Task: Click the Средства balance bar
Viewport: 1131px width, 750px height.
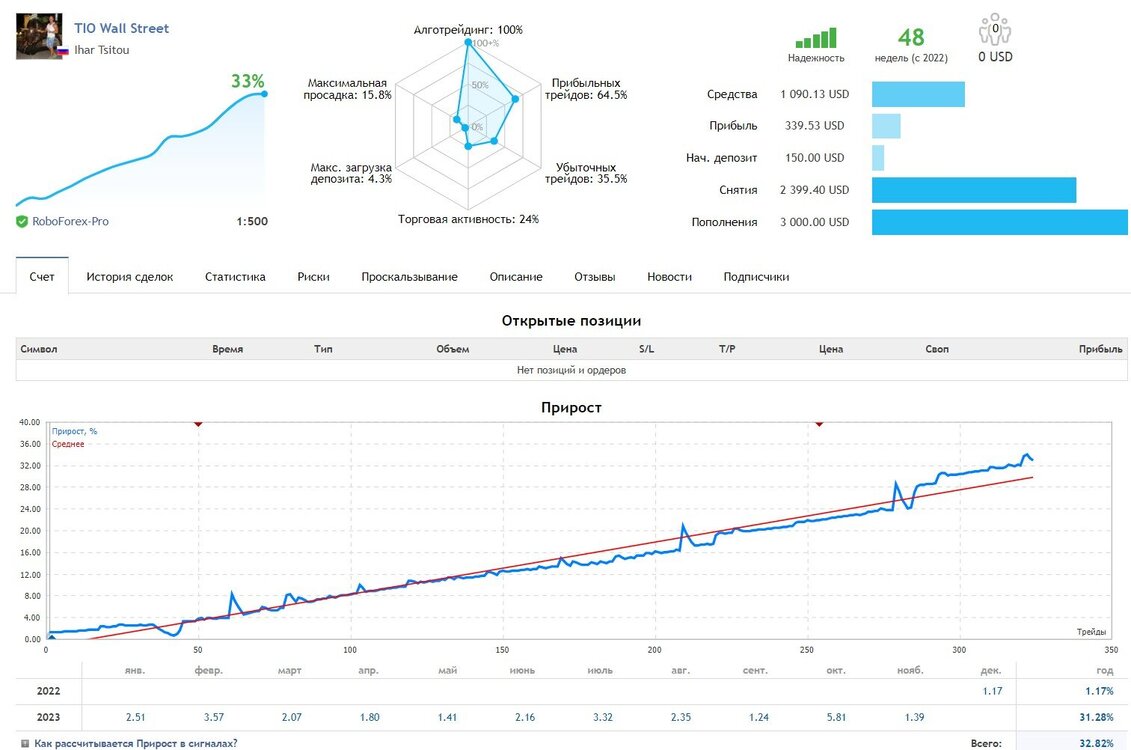Action: (x=918, y=94)
